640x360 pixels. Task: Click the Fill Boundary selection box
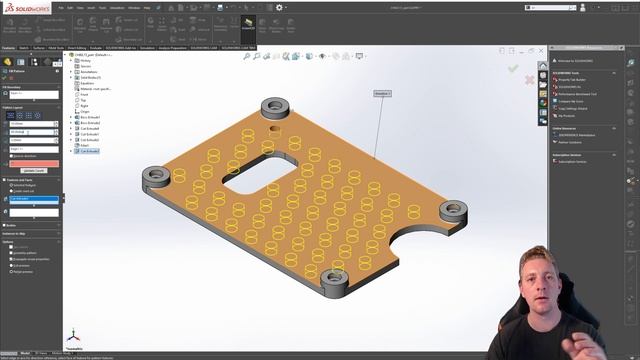pyautogui.click(x=34, y=95)
